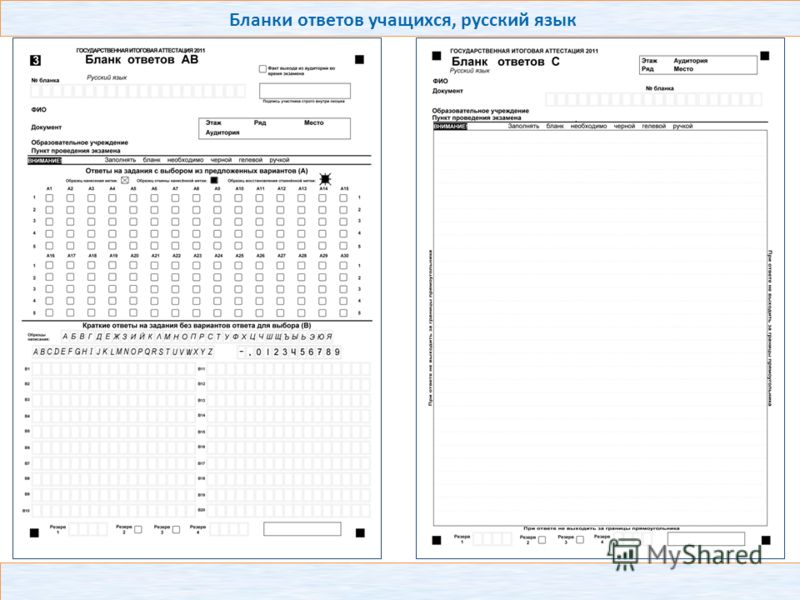The width and height of the screenshot is (800, 600).
Task: Mark answer 3 for question A22
Action: (x=176, y=289)
